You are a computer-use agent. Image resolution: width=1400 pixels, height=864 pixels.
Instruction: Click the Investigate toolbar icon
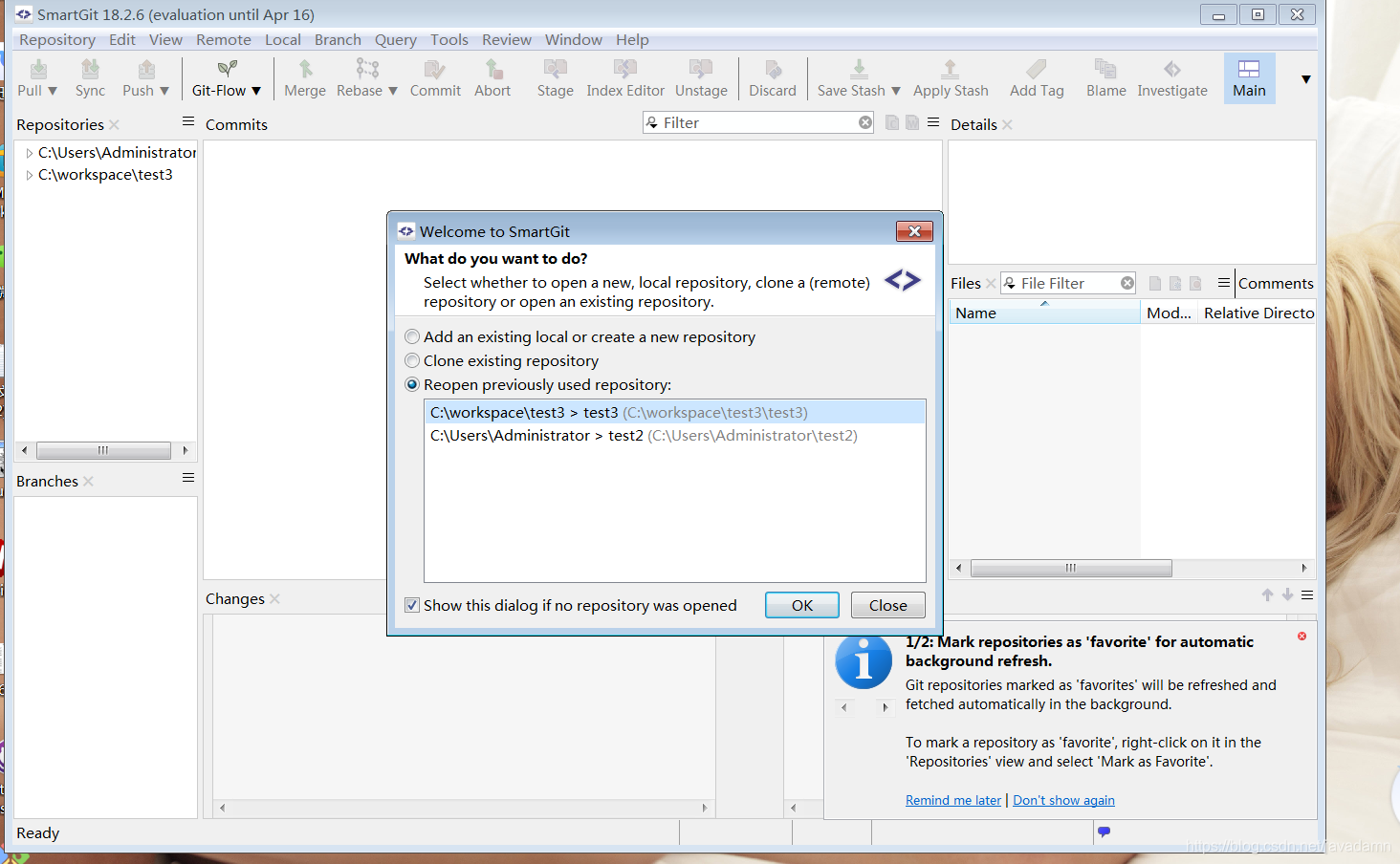pos(1172,70)
